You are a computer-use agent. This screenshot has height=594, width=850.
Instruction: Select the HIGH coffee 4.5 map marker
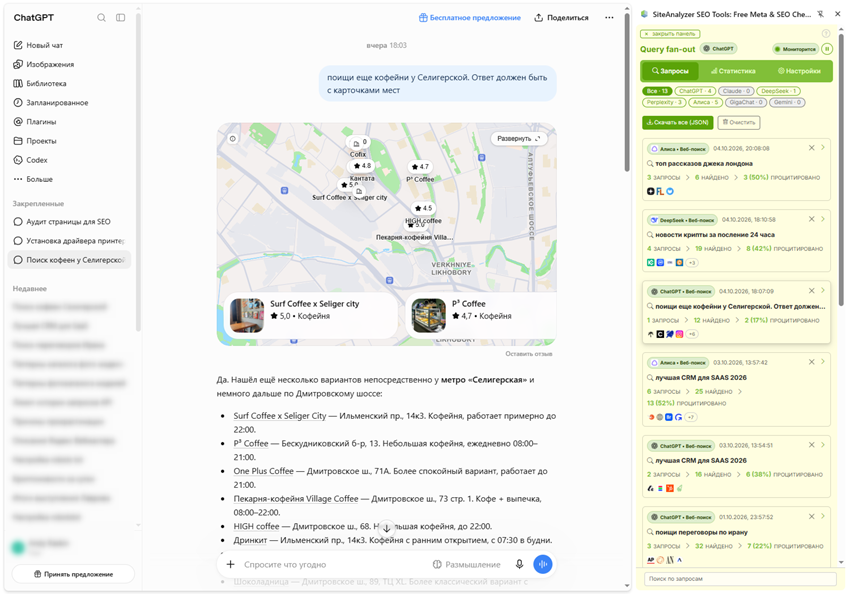coord(423,208)
